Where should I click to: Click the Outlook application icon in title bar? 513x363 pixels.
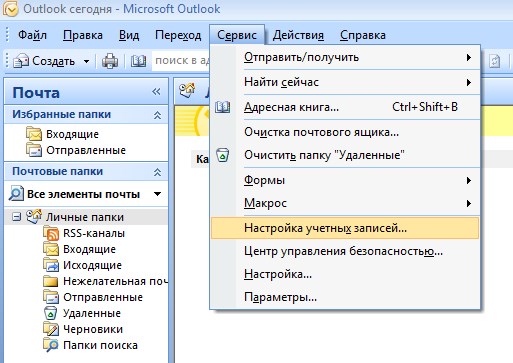[x=10, y=9]
